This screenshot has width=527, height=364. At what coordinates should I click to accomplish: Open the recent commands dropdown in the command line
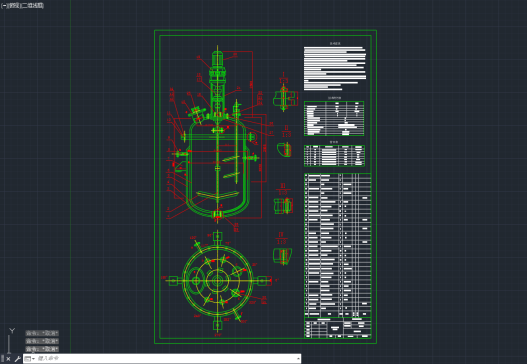(30, 359)
